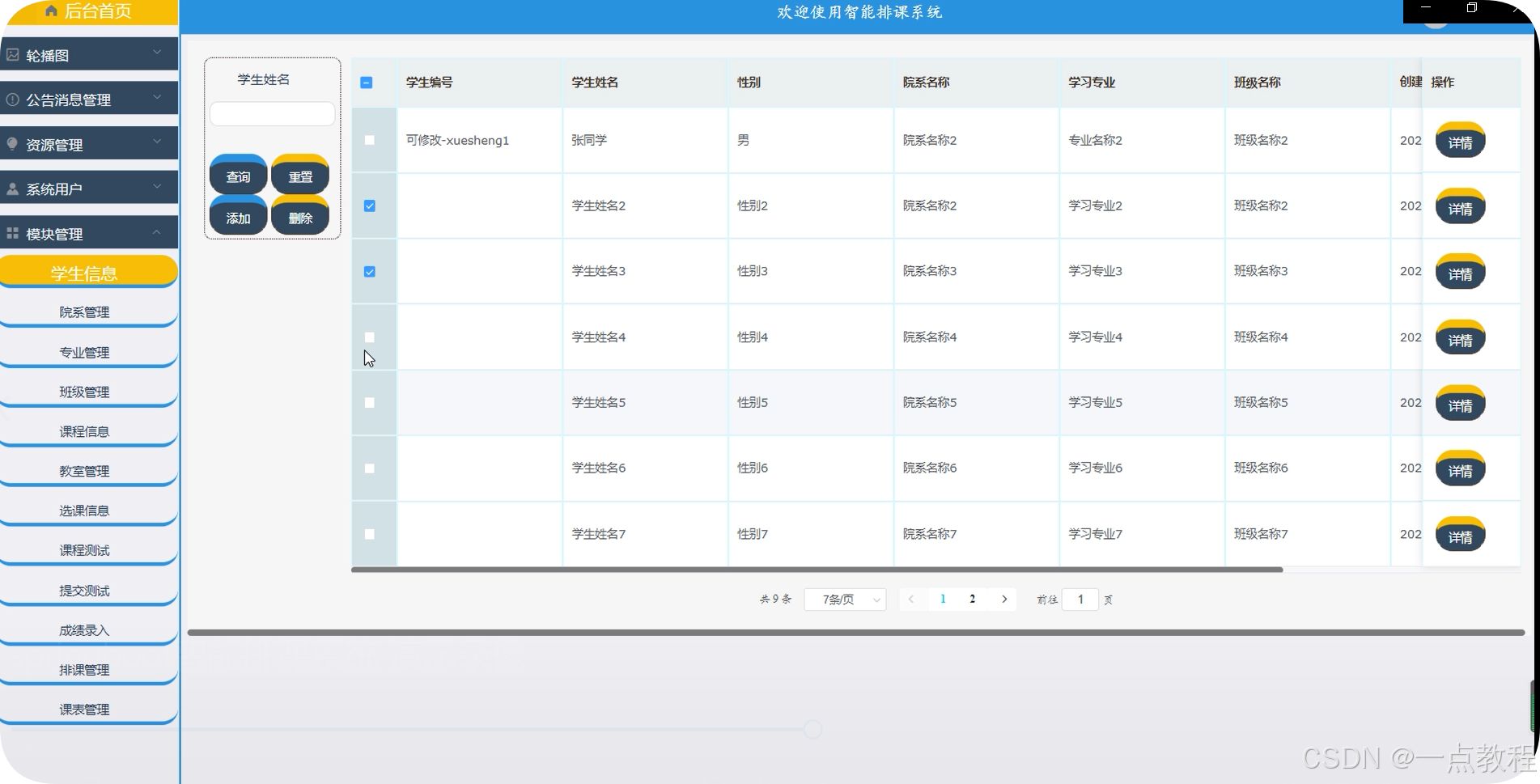Focus the 前往 page number input
The width and height of the screenshot is (1540, 784).
[1080, 600]
